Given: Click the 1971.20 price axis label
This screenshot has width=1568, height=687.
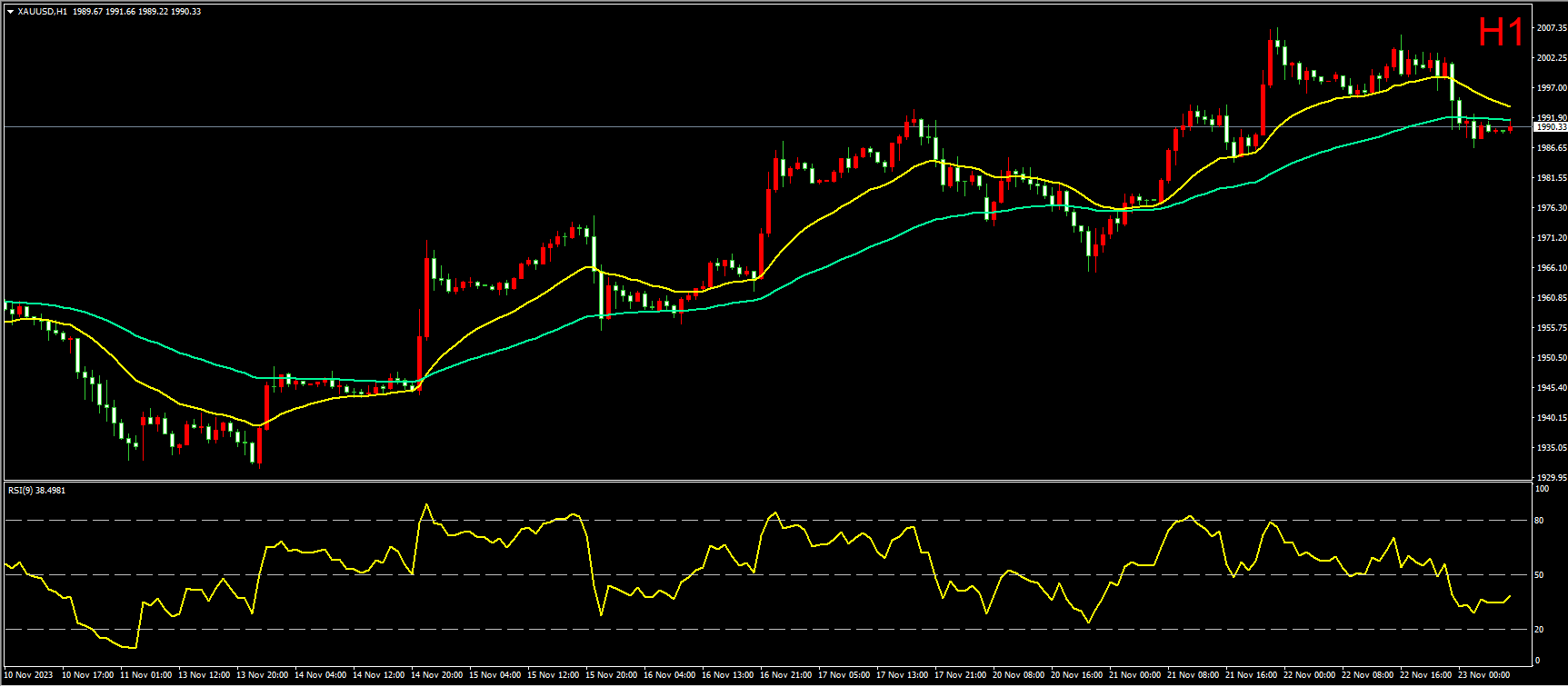Looking at the screenshot, I should tap(1551, 238).
